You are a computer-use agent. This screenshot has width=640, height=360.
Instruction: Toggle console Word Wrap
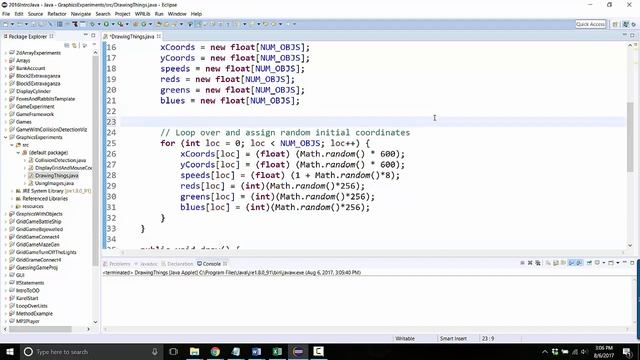[563, 263]
